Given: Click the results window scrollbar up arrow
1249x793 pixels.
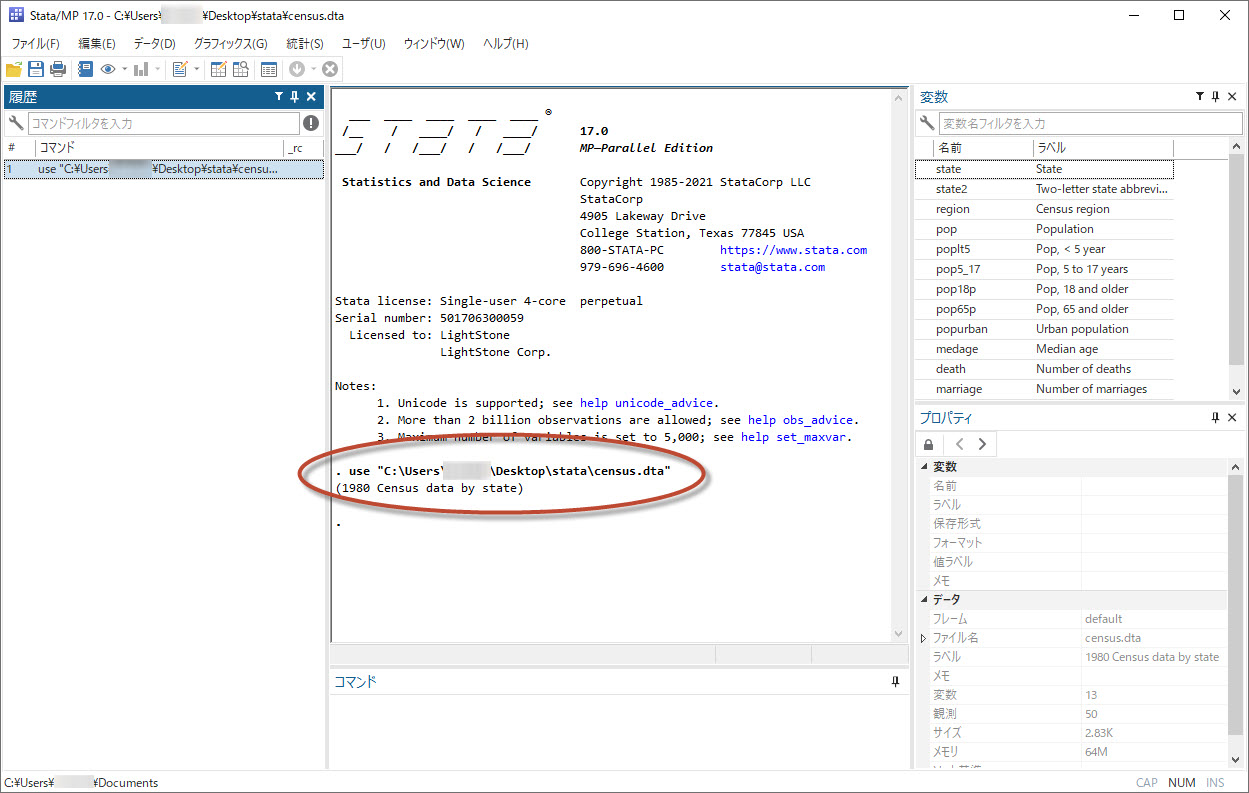Looking at the screenshot, I should [x=900, y=98].
